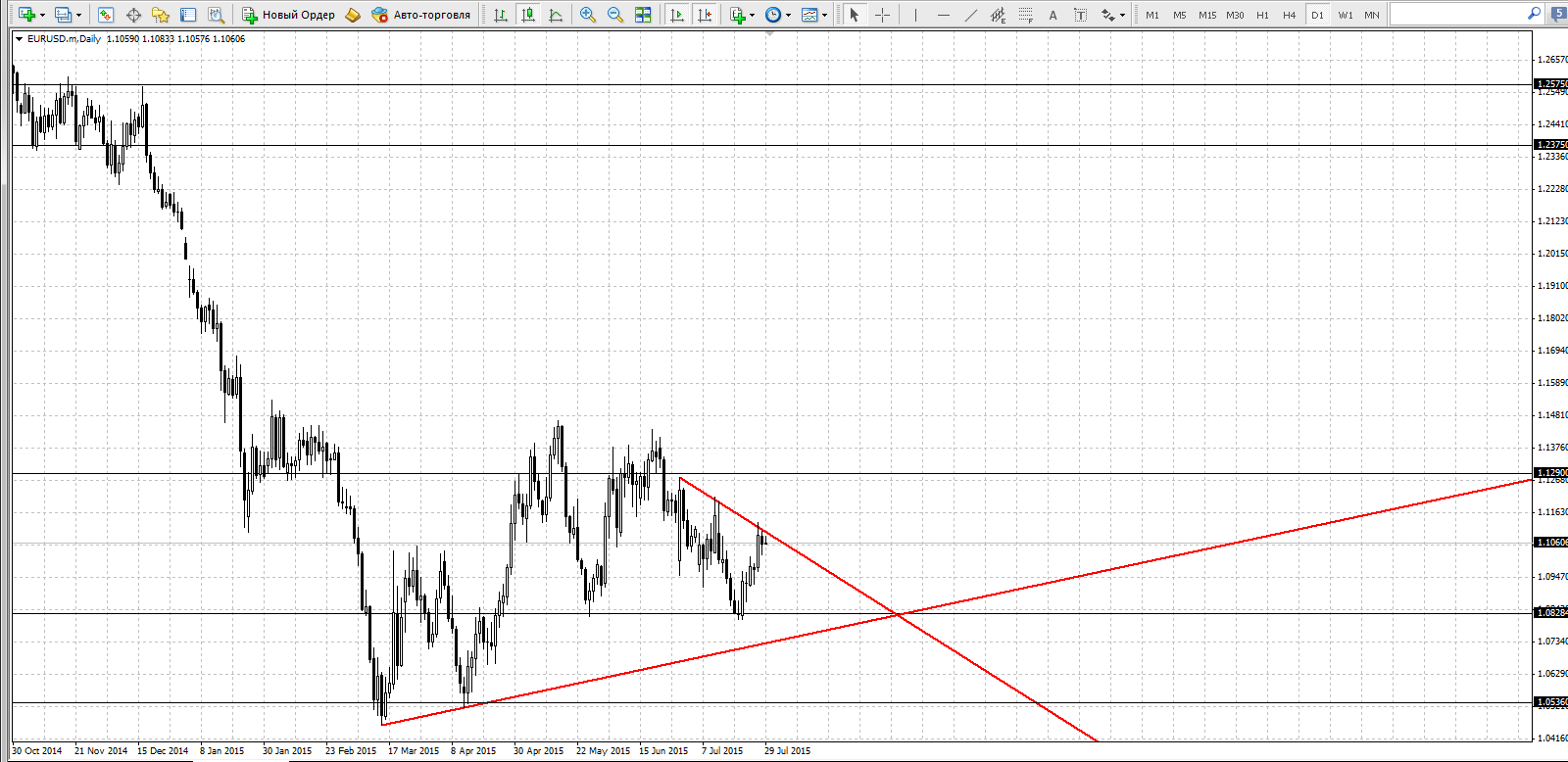
Task: Show the Navigator panel
Action: (161, 15)
